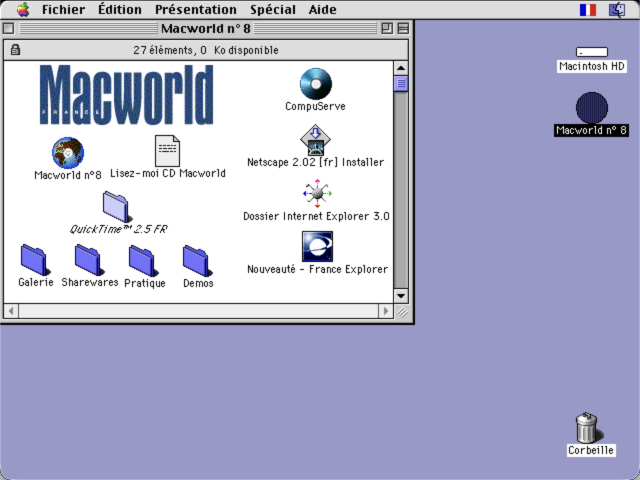Open the Aide menu
Viewport: 640px width, 480px height.
point(322,9)
